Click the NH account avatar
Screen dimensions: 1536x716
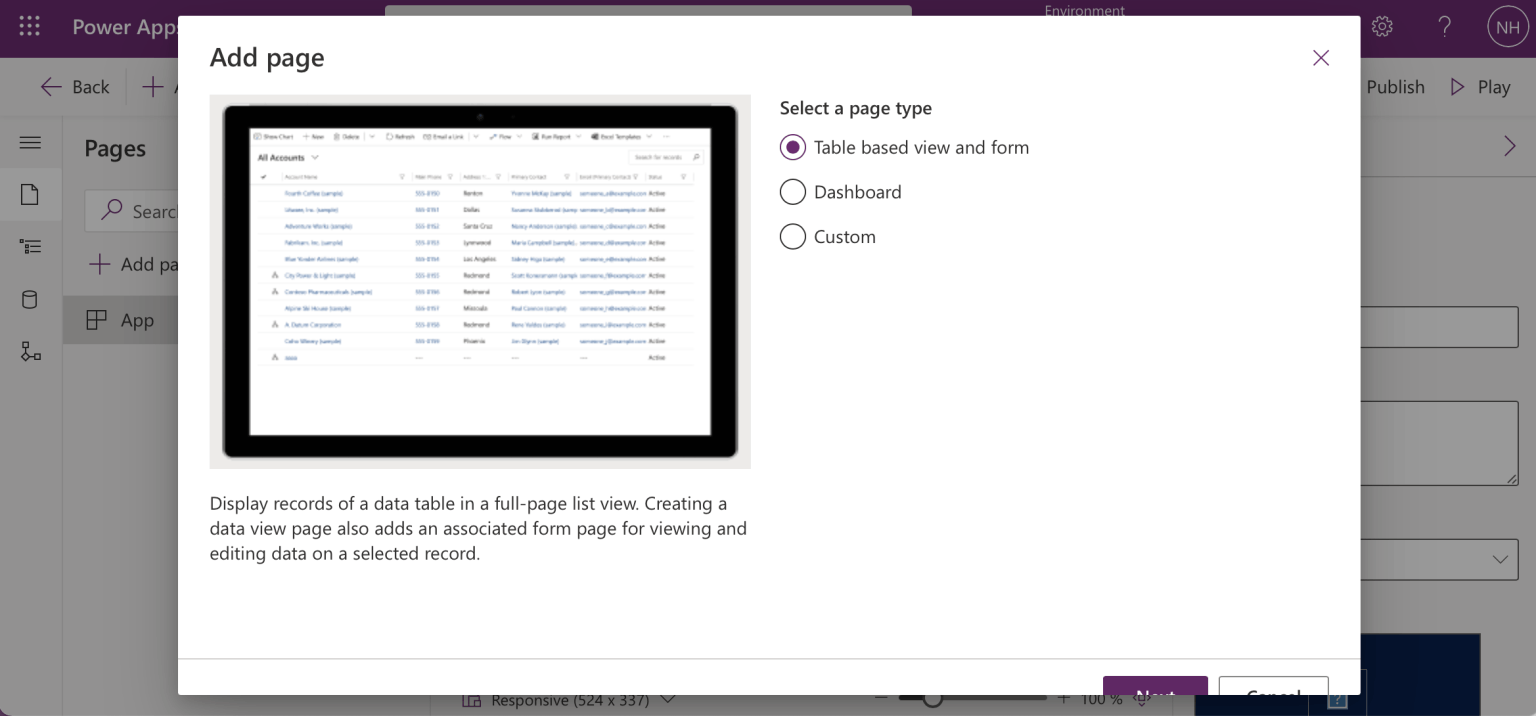pos(1508,27)
